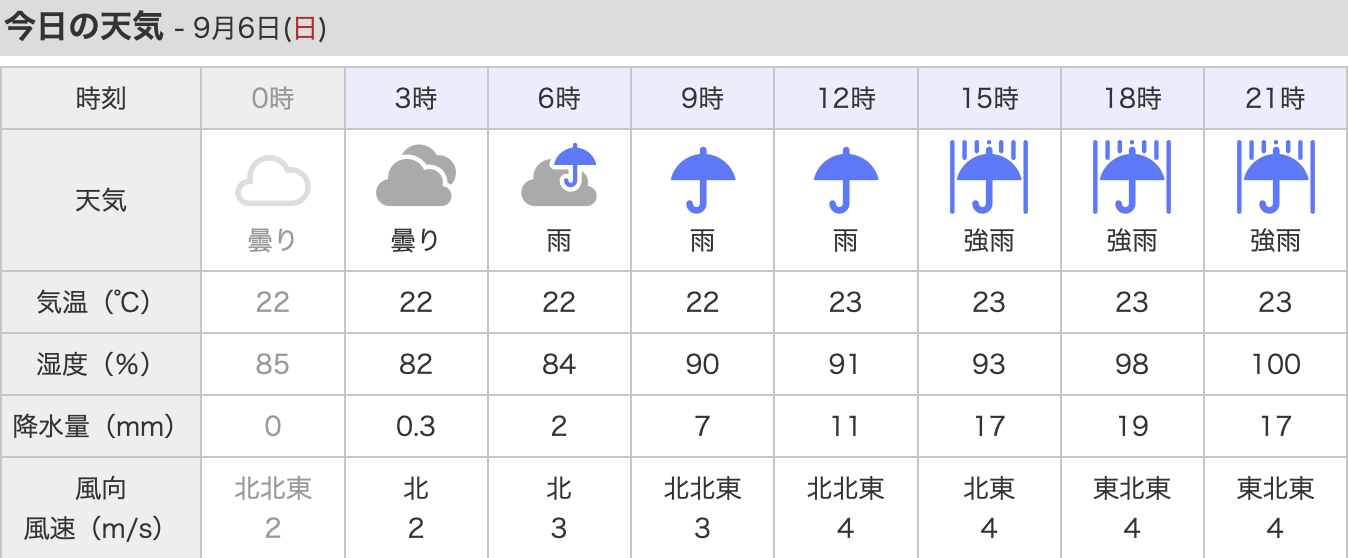Click the 0.3 precipitation value at 3時

416,426
